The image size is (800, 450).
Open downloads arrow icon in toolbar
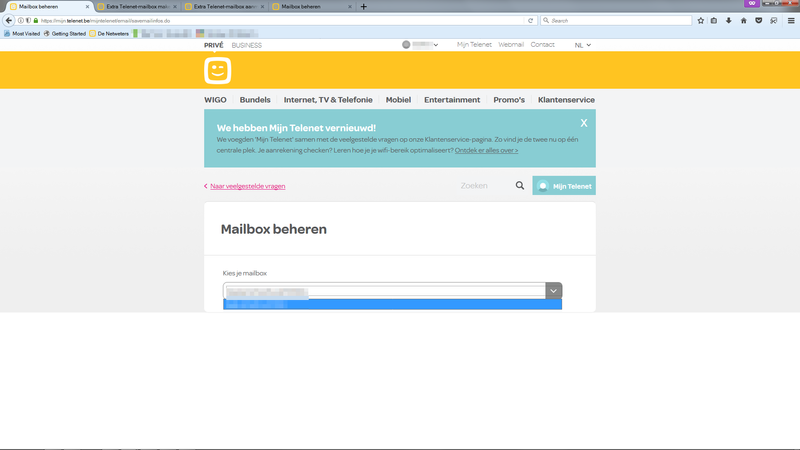coord(729,21)
